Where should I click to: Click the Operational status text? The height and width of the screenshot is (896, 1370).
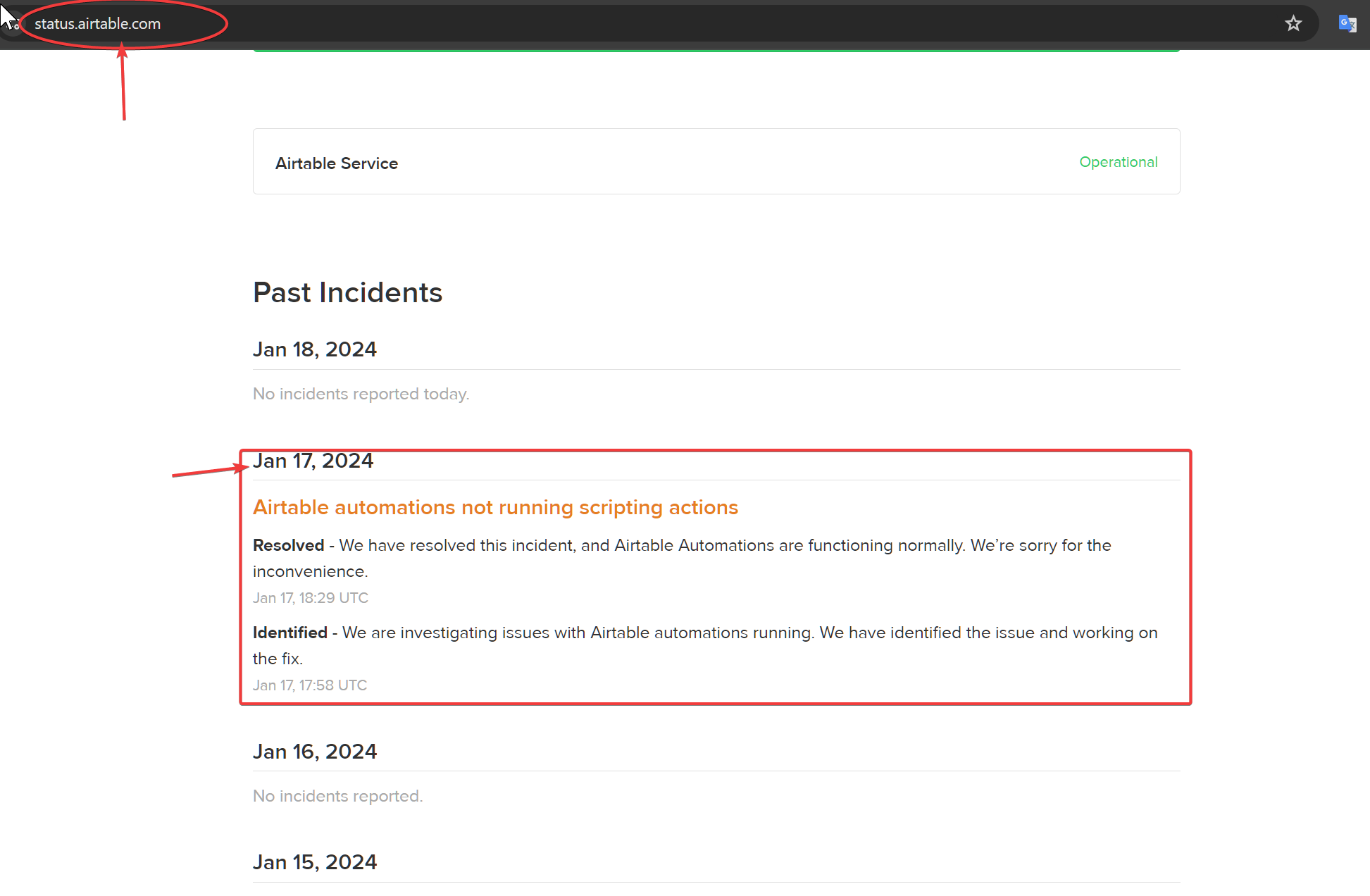[1118, 162]
